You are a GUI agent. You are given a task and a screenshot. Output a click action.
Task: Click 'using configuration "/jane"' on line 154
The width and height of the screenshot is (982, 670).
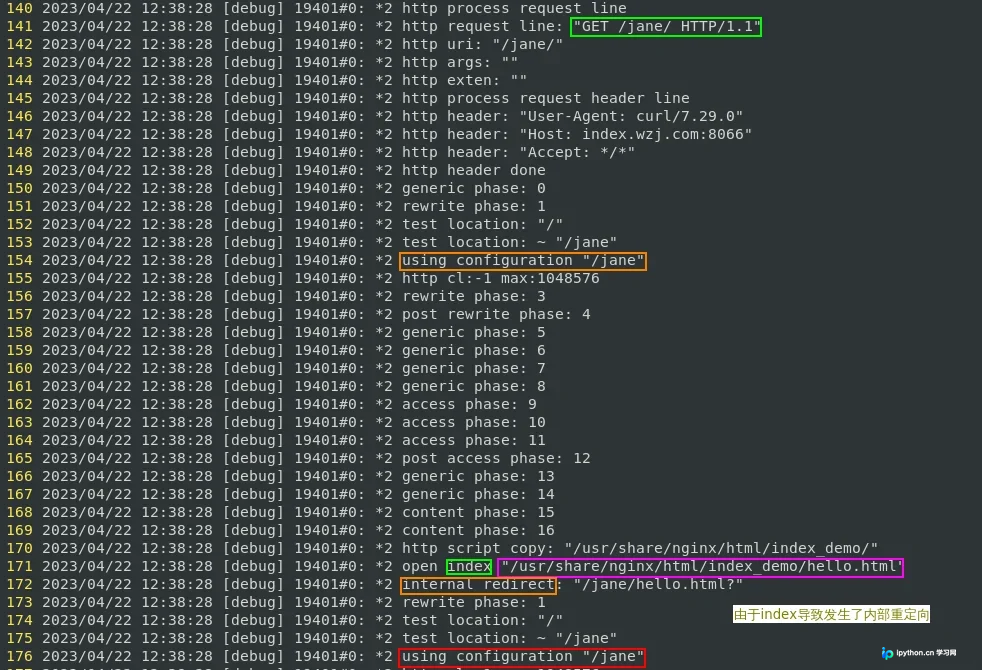(x=523, y=260)
